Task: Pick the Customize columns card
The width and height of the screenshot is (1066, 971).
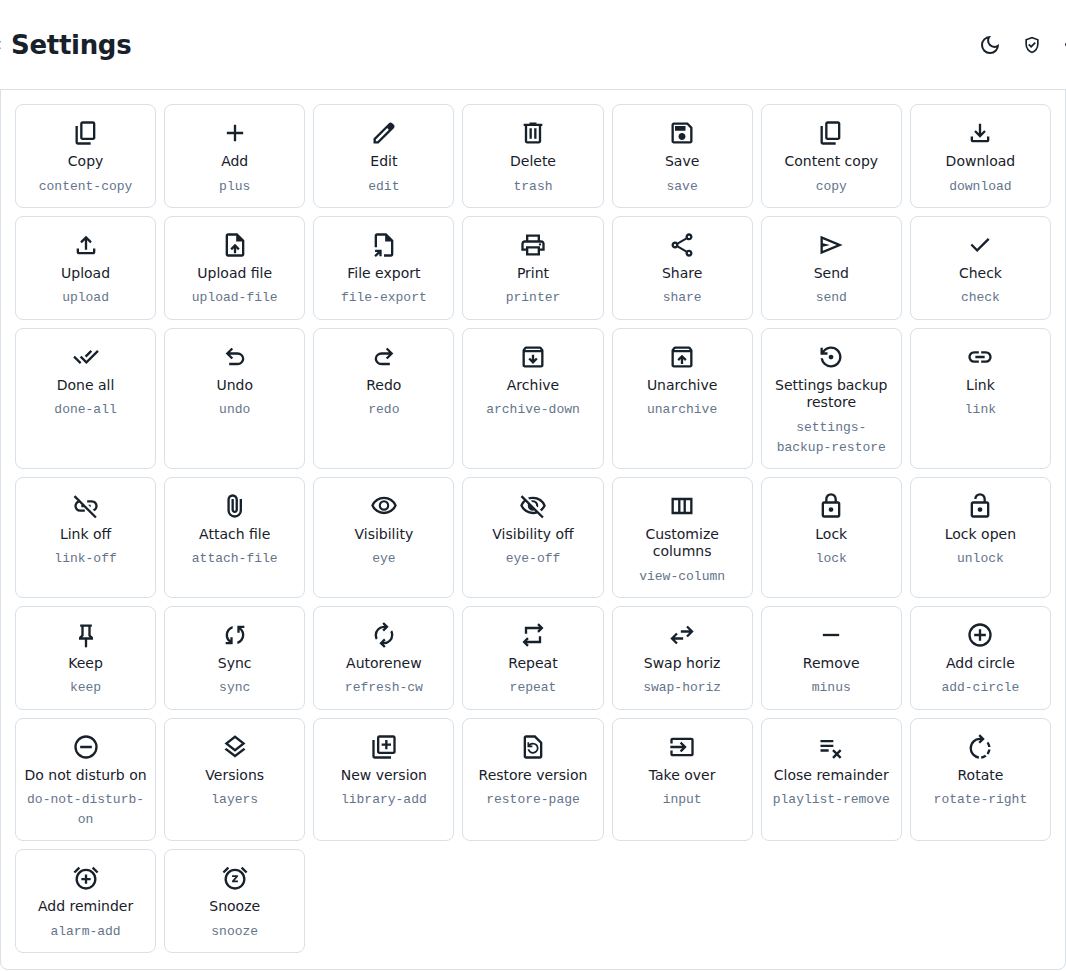Action: point(682,537)
